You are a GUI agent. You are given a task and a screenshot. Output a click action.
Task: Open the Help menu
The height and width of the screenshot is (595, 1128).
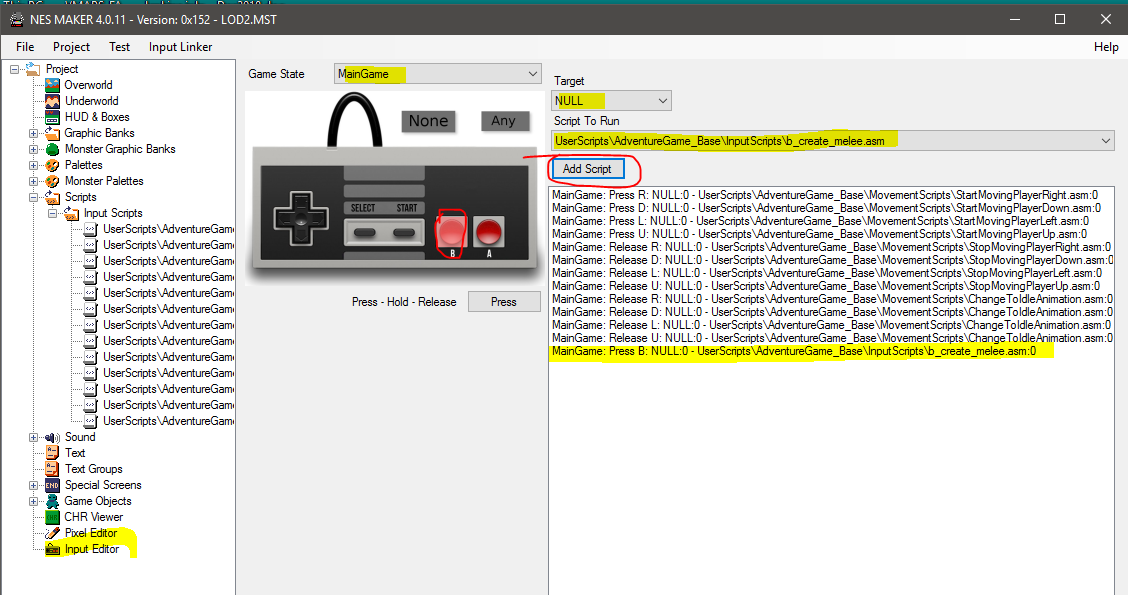1106,47
